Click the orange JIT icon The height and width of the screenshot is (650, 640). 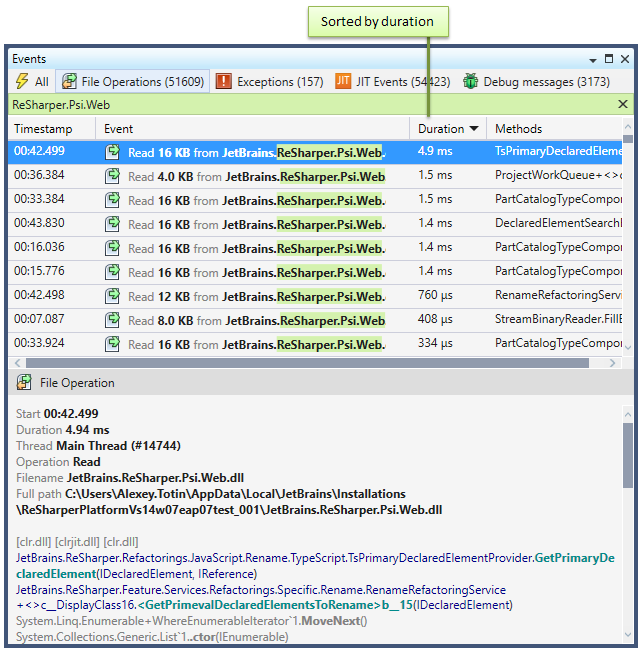pyautogui.click(x=343, y=81)
